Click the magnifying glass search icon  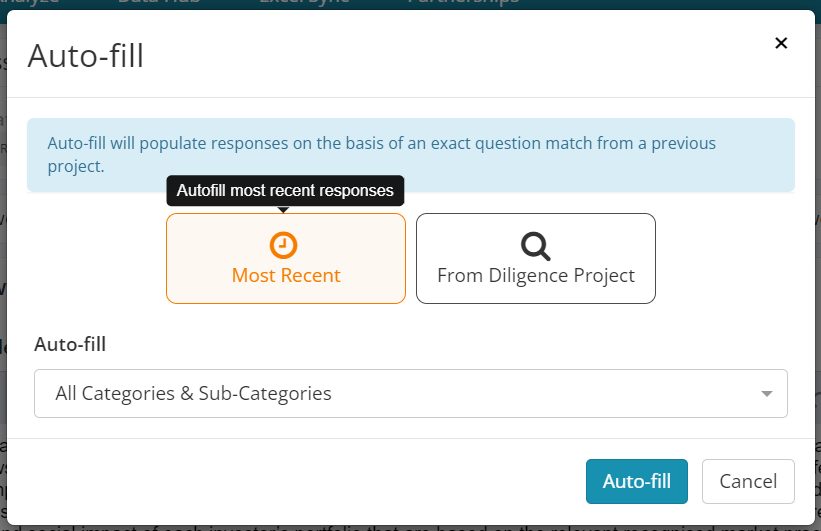coord(535,246)
